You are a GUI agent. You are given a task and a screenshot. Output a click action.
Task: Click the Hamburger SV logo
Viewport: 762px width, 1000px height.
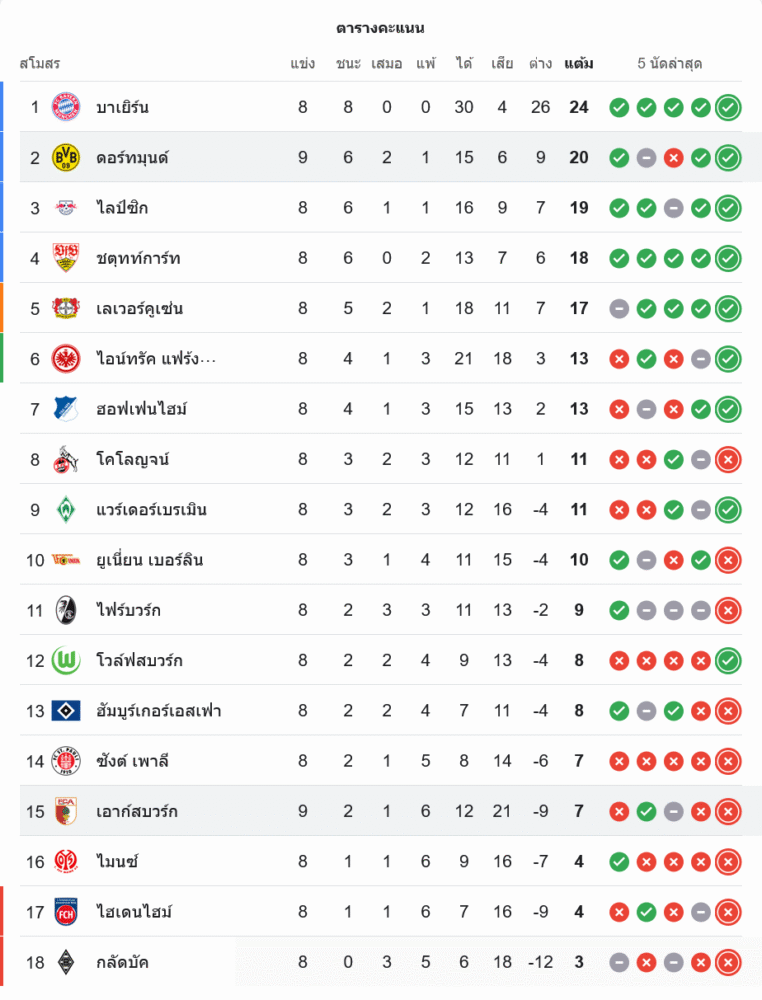coord(66,711)
